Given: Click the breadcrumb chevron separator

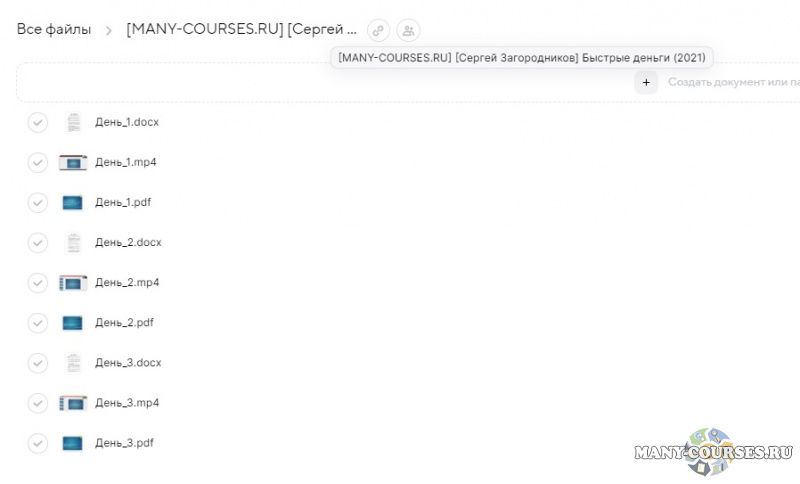Looking at the screenshot, I should (109, 30).
